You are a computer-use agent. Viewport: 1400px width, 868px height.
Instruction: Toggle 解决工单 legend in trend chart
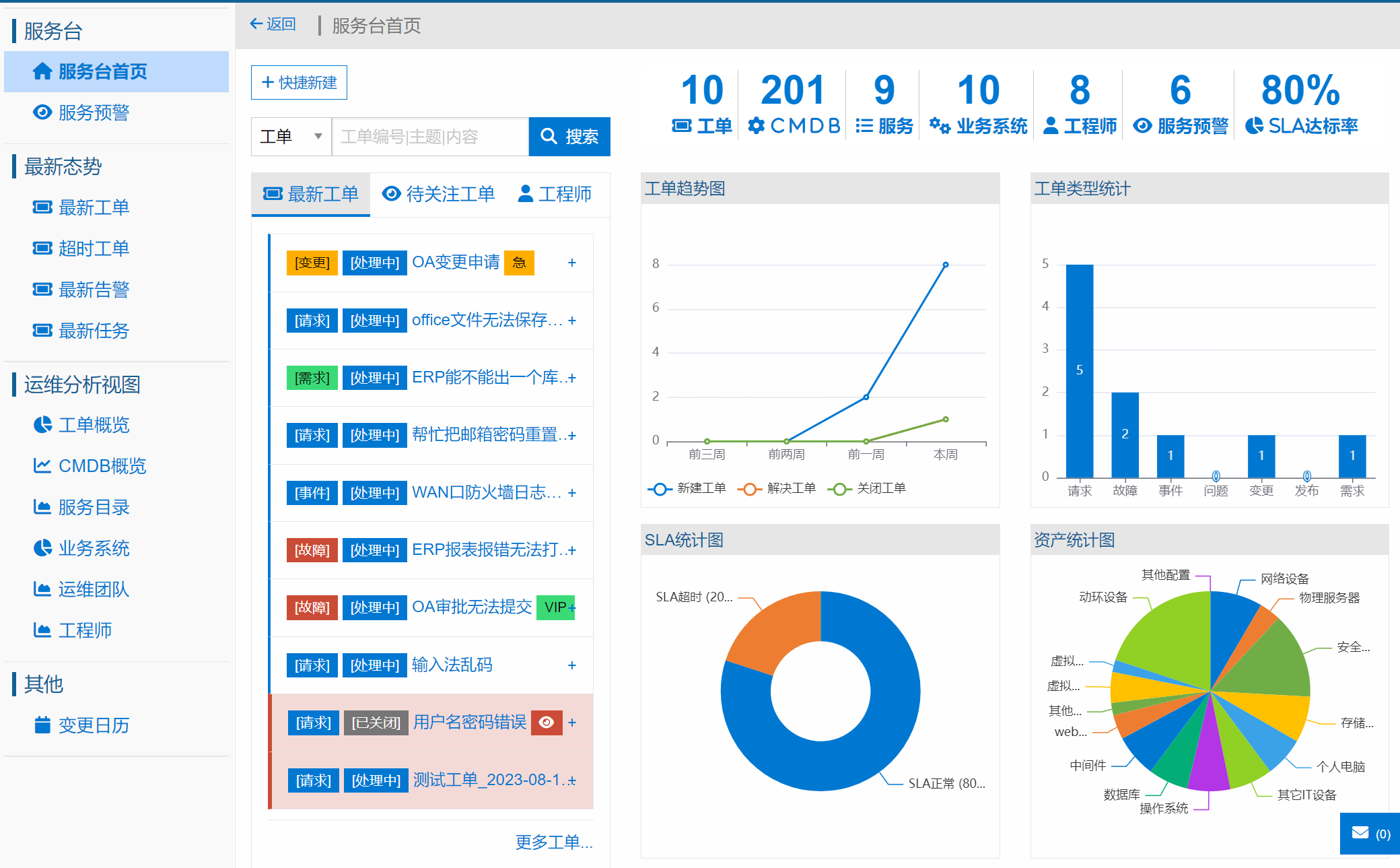click(x=777, y=488)
